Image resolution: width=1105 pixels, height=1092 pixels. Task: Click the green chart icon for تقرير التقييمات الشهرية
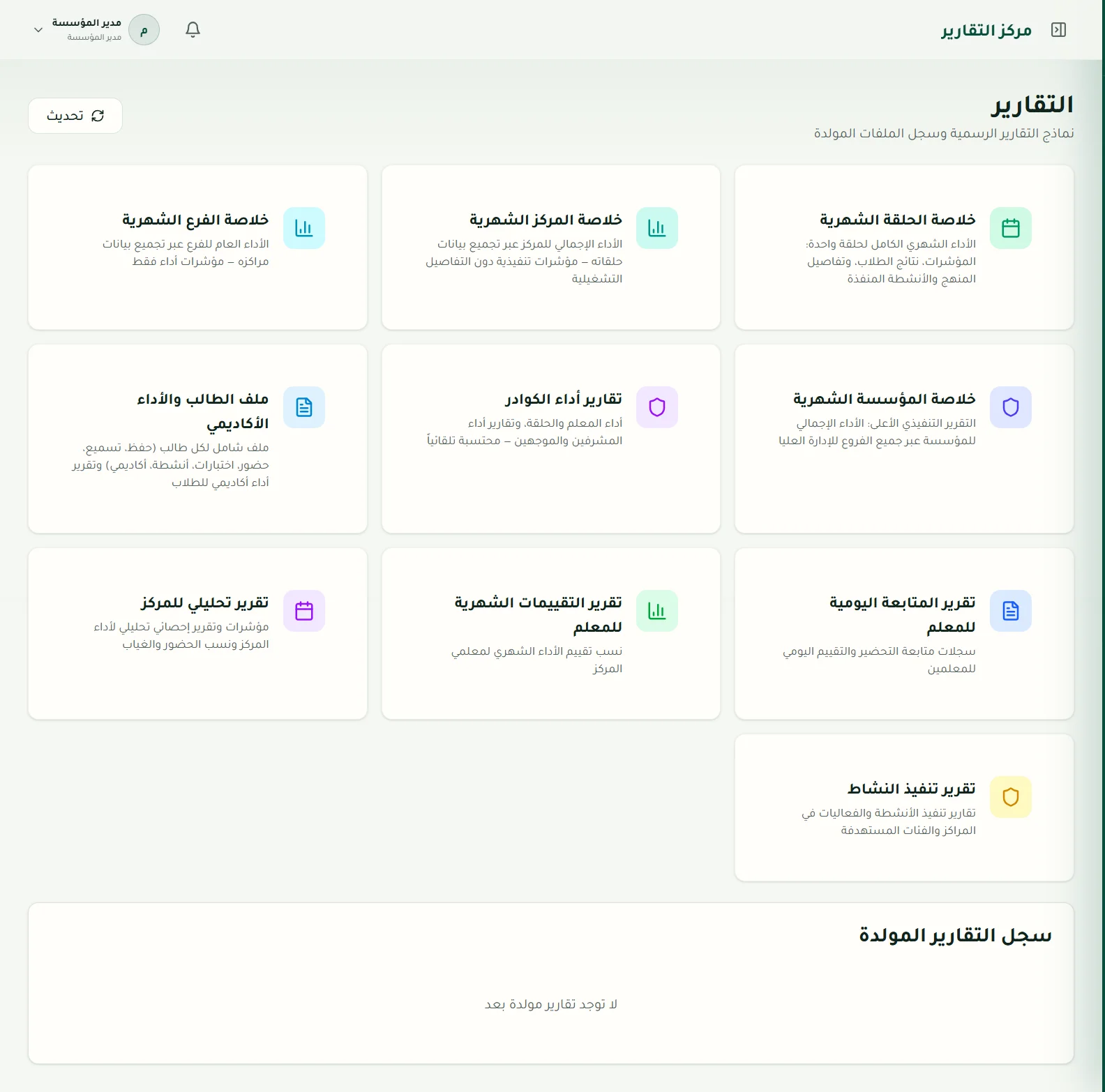pos(657,611)
